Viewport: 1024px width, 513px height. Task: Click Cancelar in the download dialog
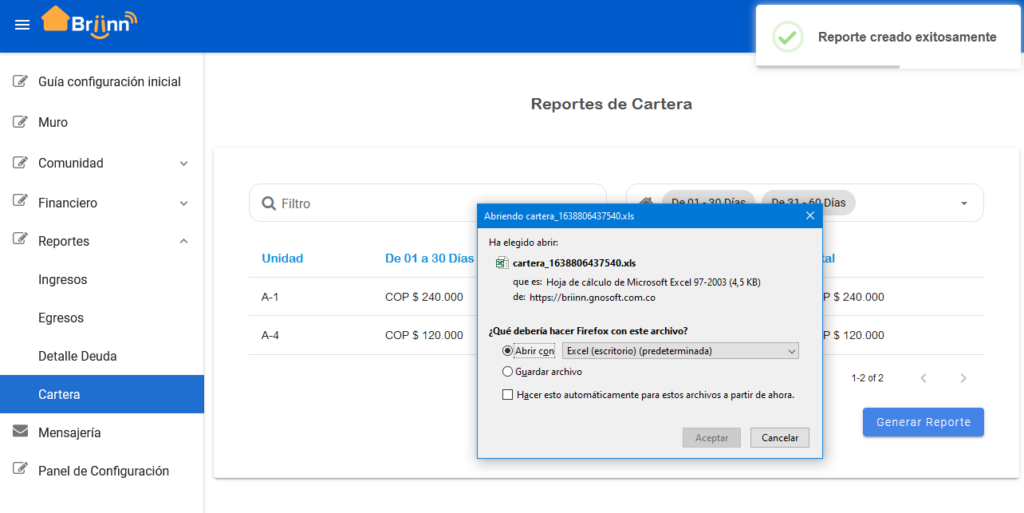point(780,438)
